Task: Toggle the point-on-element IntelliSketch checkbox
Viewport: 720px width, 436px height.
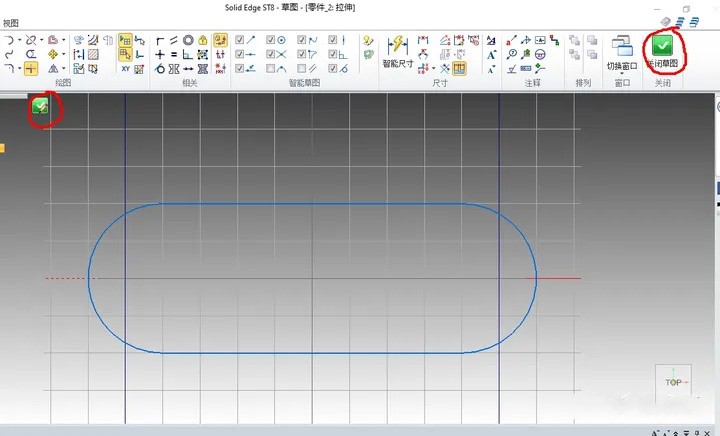Action: click(239, 68)
